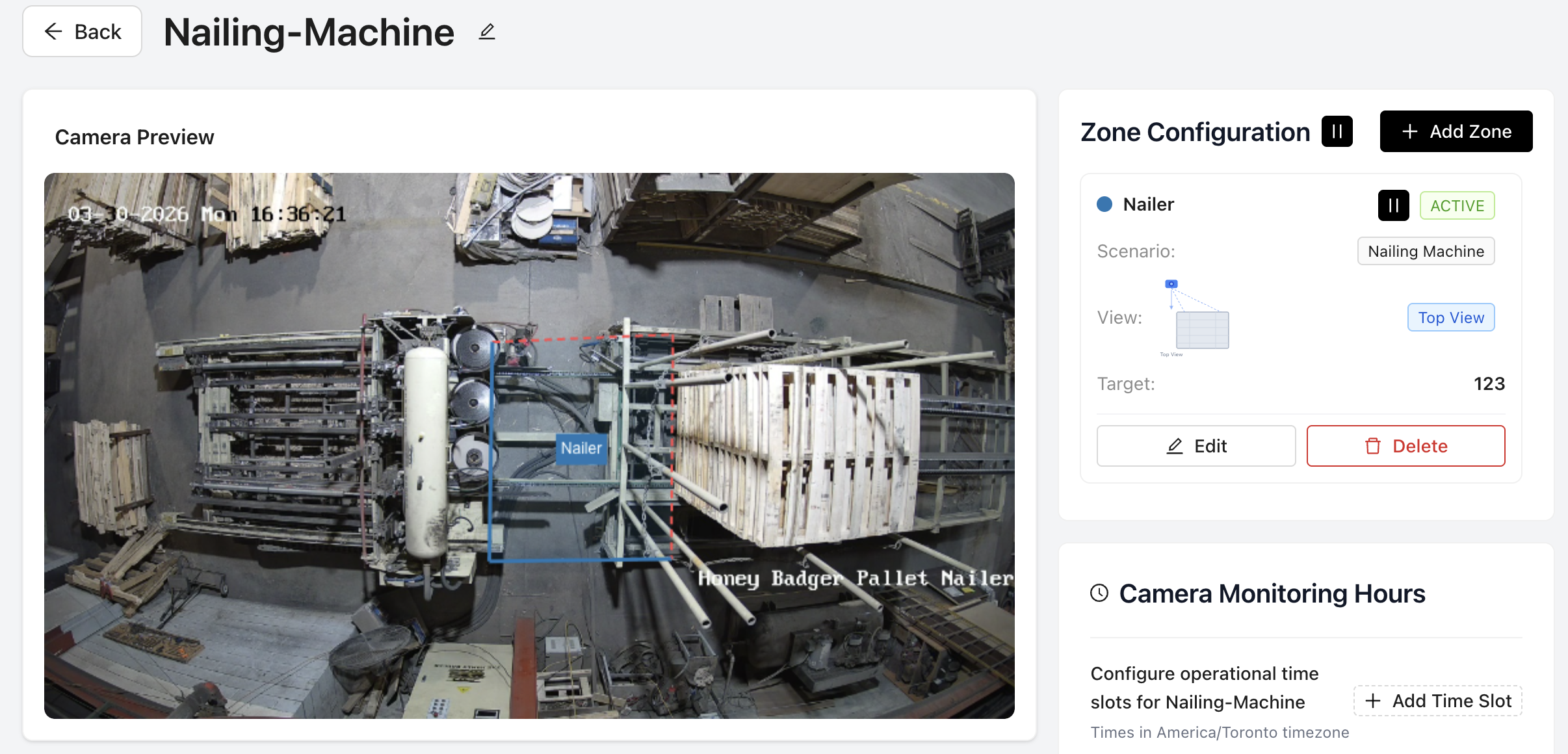Image resolution: width=1568 pixels, height=754 pixels.
Task: Click the plus icon in Add Time Slot
Action: pyautogui.click(x=1372, y=701)
